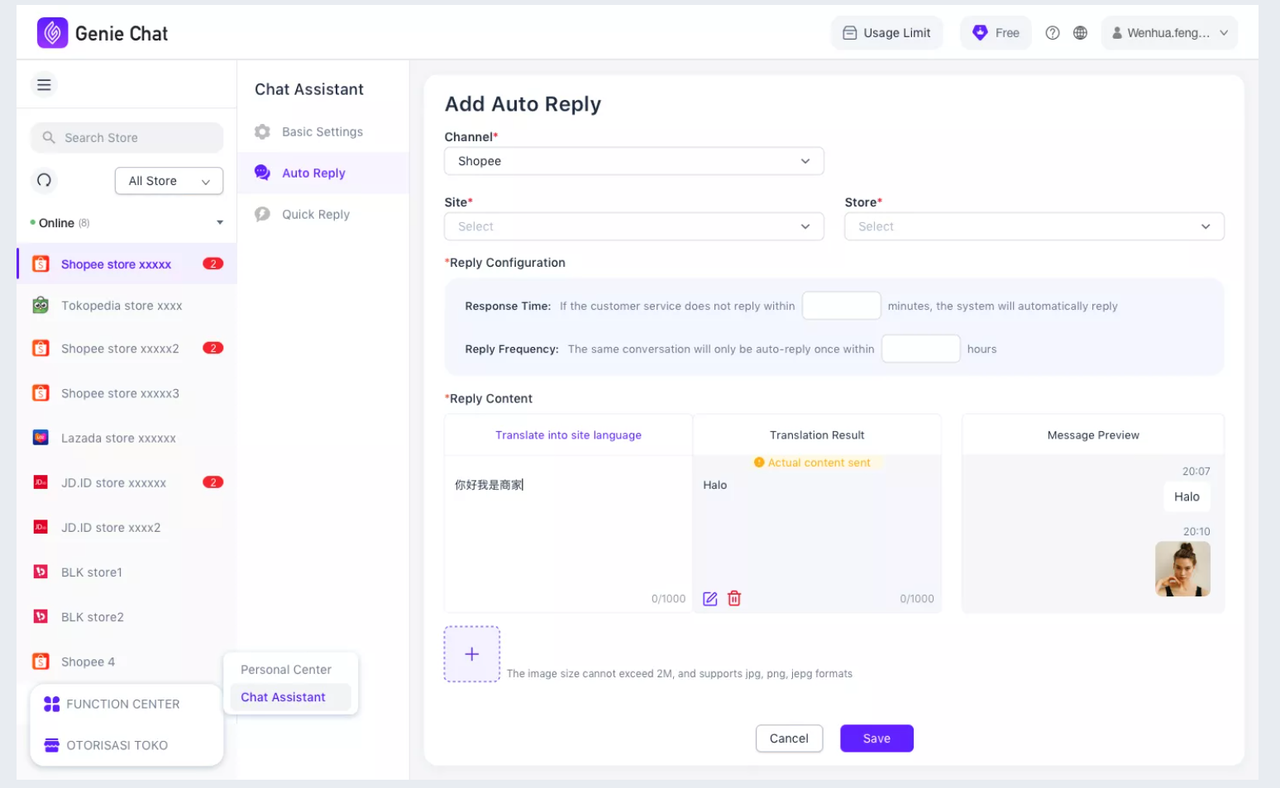The width and height of the screenshot is (1280, 788).
Task: Collapse the Online stores group
Action: [220, 223]
